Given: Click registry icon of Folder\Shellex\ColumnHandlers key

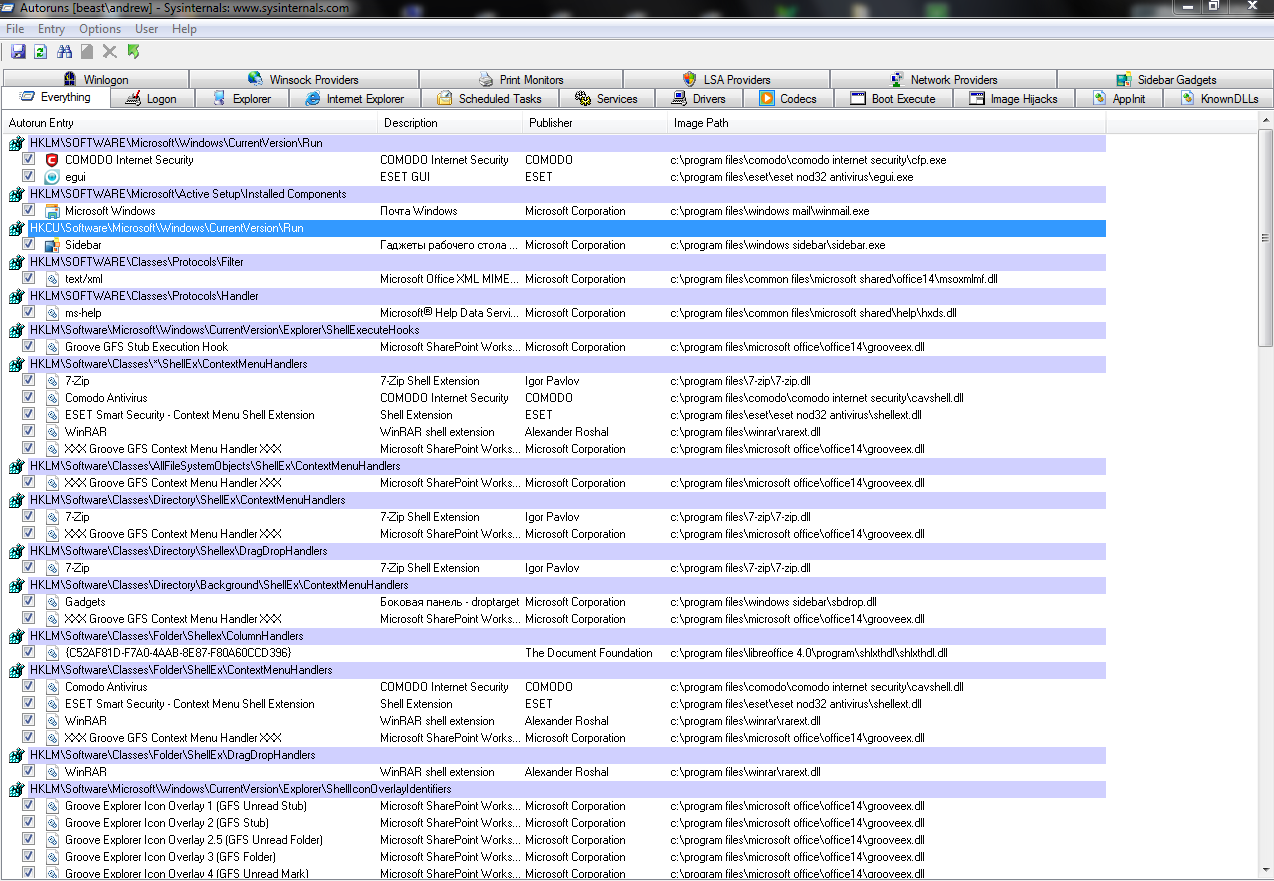Looking at the screenshot, I should (16, 636).
